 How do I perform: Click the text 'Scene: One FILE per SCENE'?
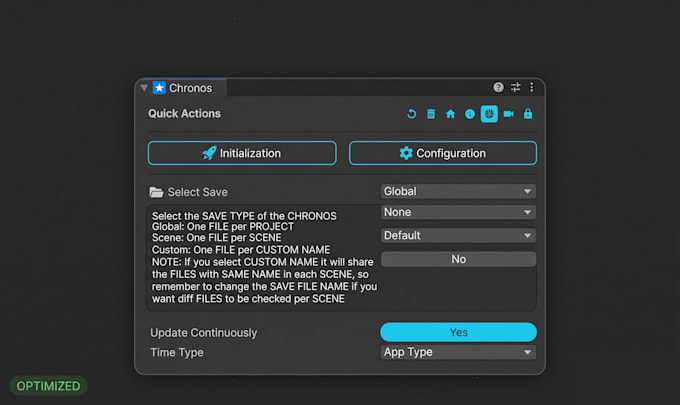216,238
